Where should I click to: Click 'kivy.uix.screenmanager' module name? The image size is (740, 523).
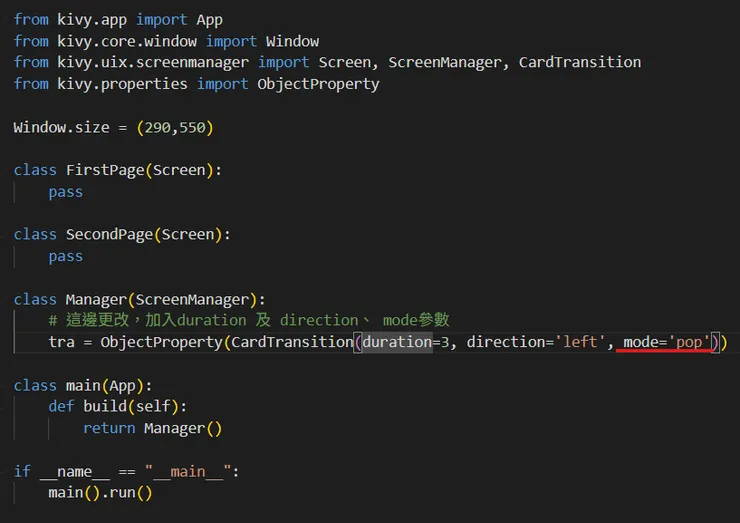point(153,62)
